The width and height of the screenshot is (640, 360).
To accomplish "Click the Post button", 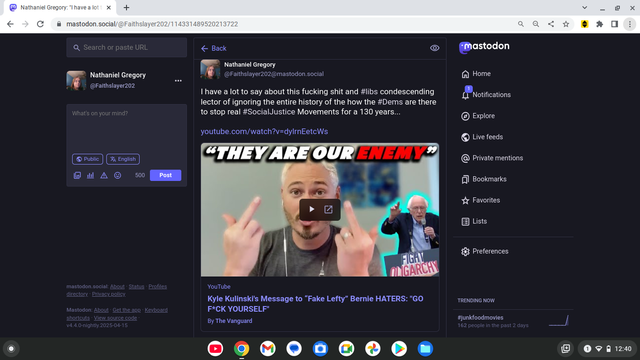I will [165, 175].
